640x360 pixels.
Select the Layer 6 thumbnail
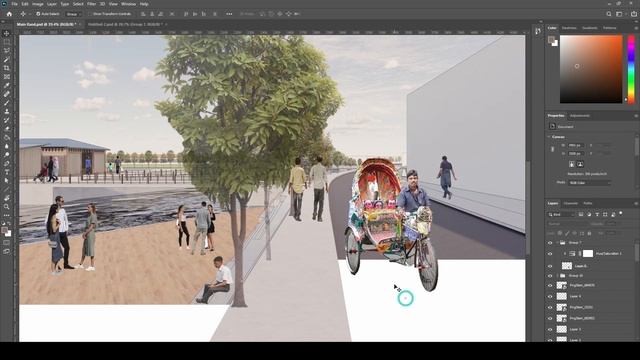(x=567, y=266)
